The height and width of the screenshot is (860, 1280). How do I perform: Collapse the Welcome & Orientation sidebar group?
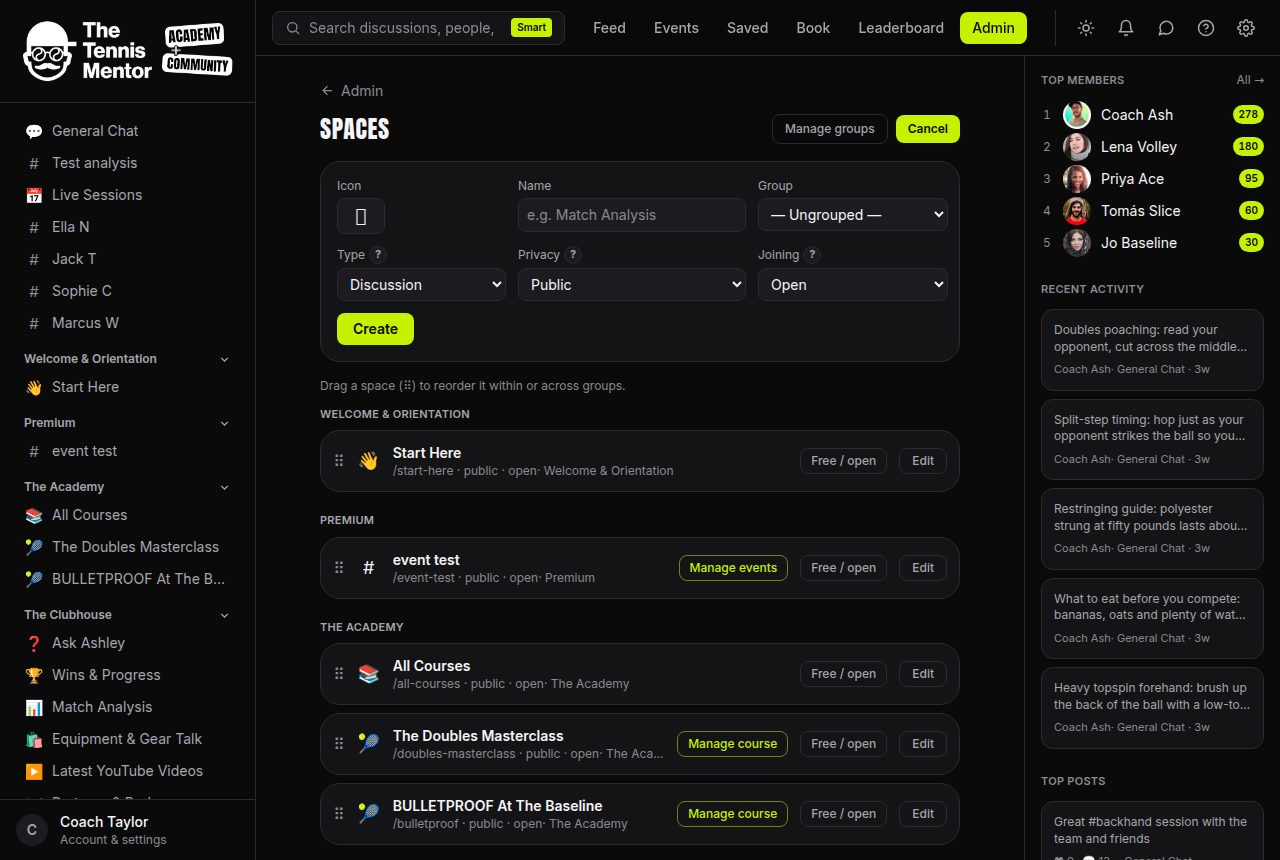[224, 359]
